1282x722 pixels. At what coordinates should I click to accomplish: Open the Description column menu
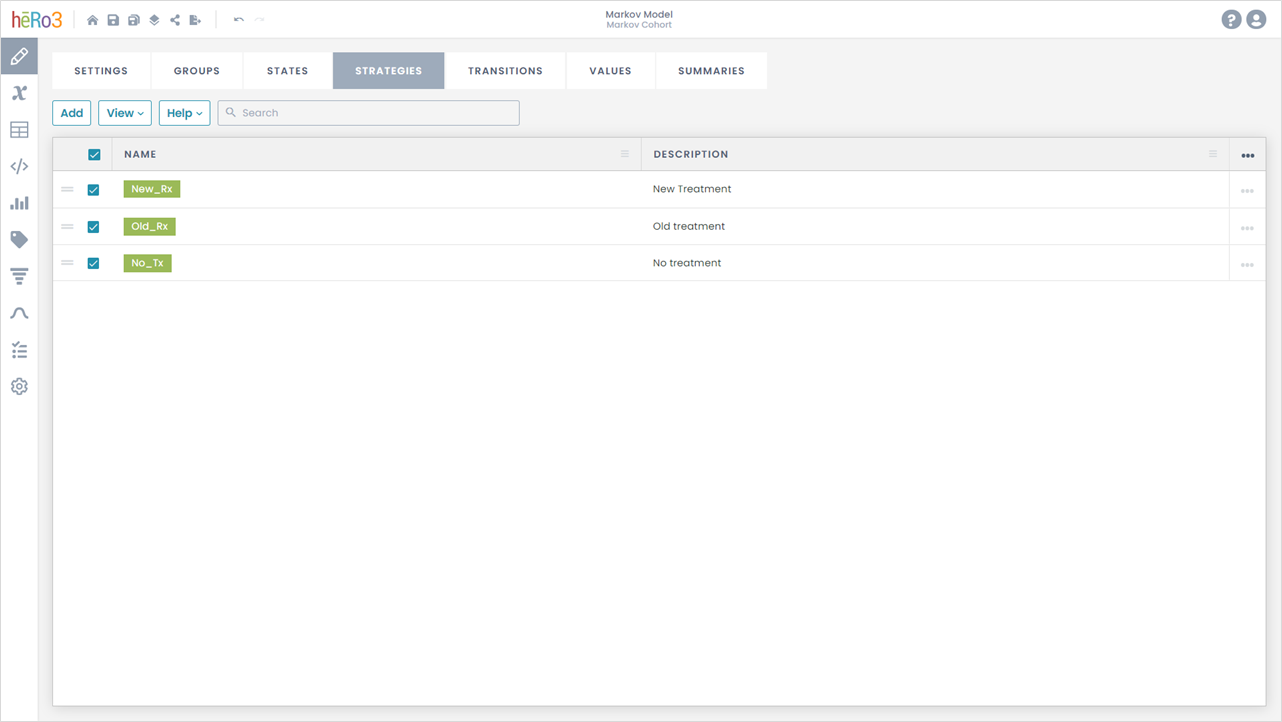pos(1213,154)
